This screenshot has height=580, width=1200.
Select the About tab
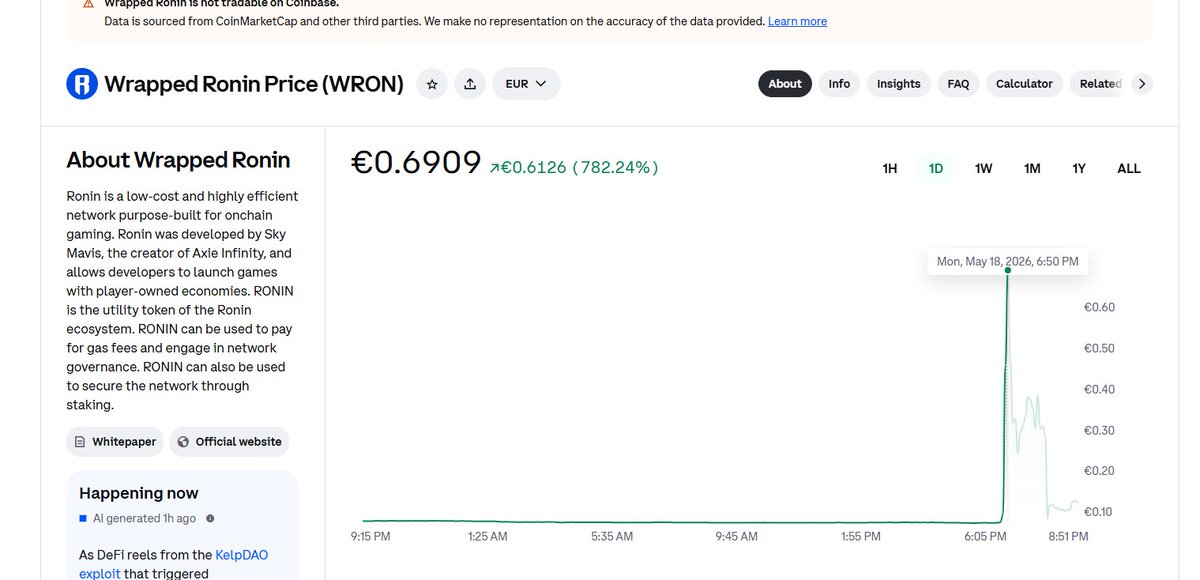click(785, 84)
